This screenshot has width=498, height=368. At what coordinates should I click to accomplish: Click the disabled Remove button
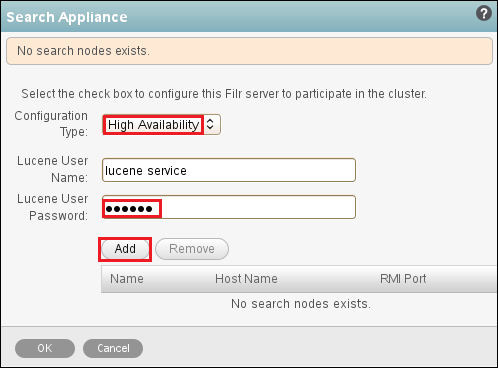coord(192,249)
